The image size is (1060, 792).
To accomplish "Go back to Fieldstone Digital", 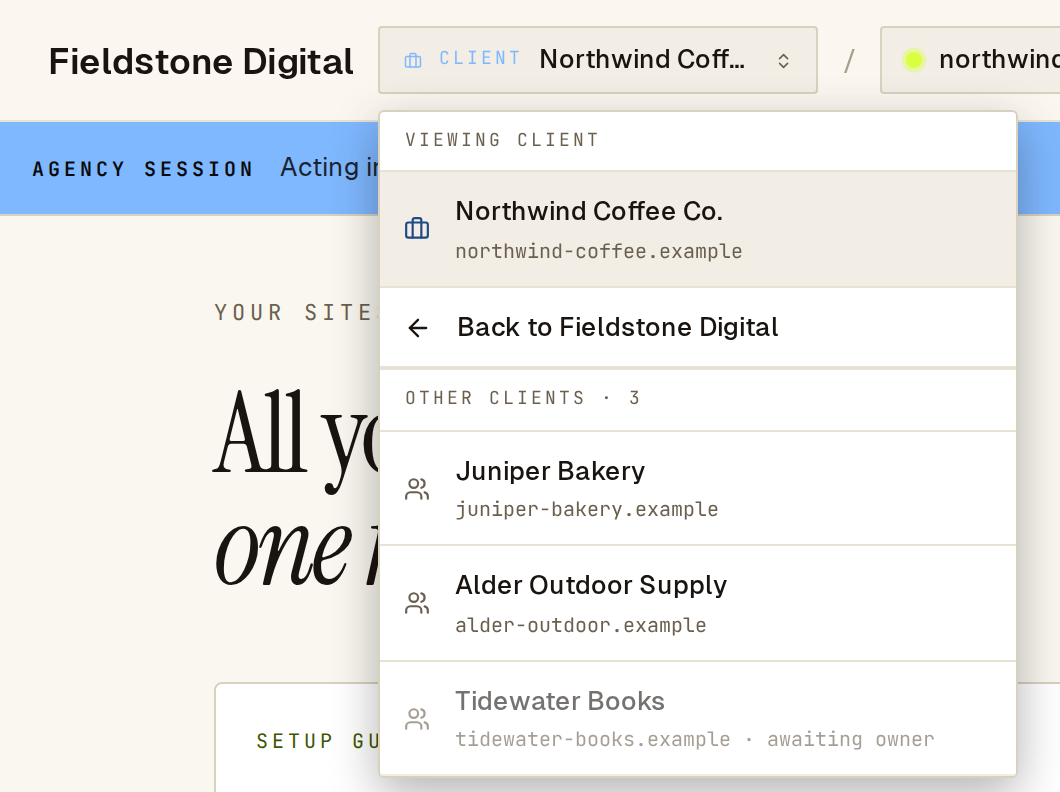I will pyautogui.click(x=698, y=328).
